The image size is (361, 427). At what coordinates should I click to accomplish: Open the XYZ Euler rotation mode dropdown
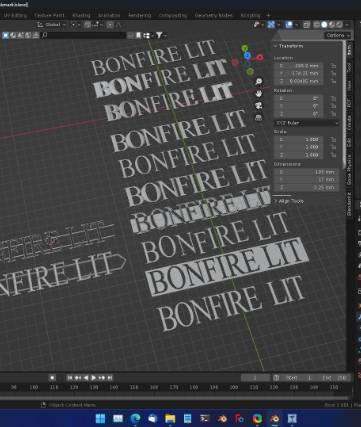pos(307,123)
